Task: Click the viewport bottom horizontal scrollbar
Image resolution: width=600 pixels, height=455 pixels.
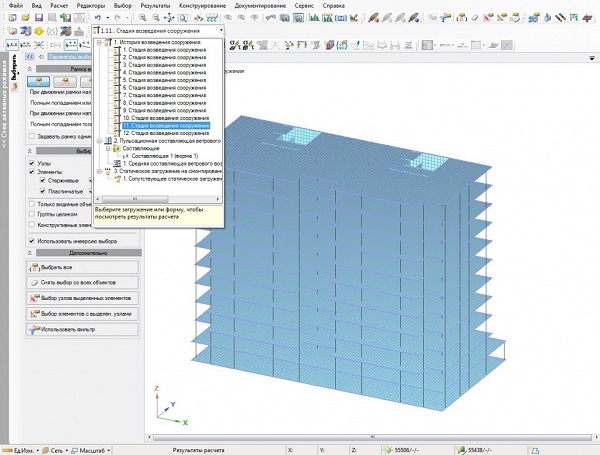Action: [x=372, y=437]
